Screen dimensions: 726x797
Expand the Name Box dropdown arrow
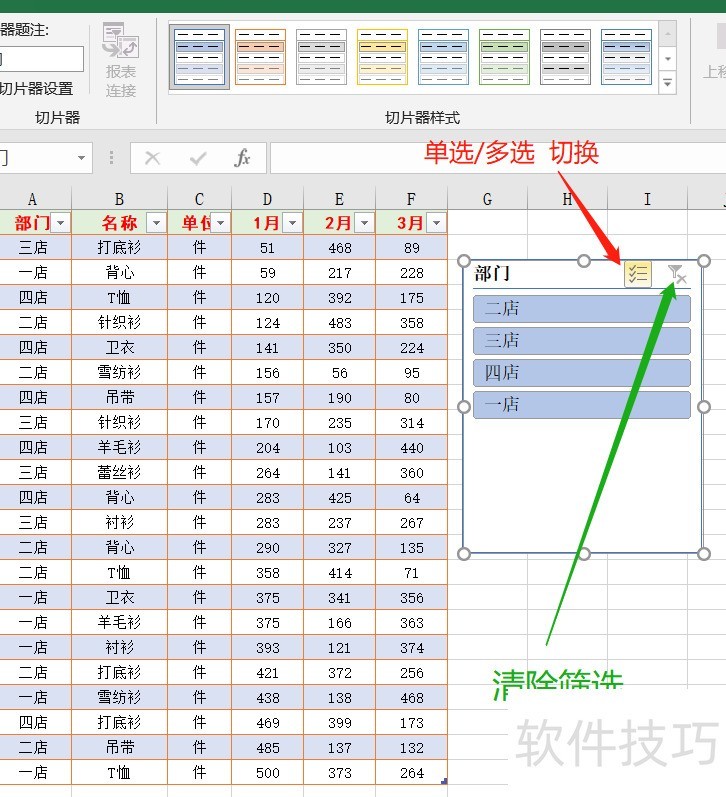pos(81,158)
